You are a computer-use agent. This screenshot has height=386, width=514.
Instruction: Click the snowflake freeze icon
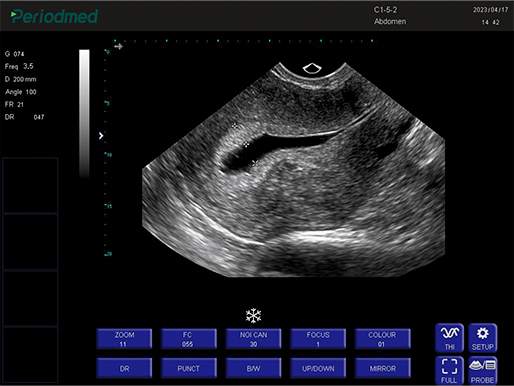point(253,315)
